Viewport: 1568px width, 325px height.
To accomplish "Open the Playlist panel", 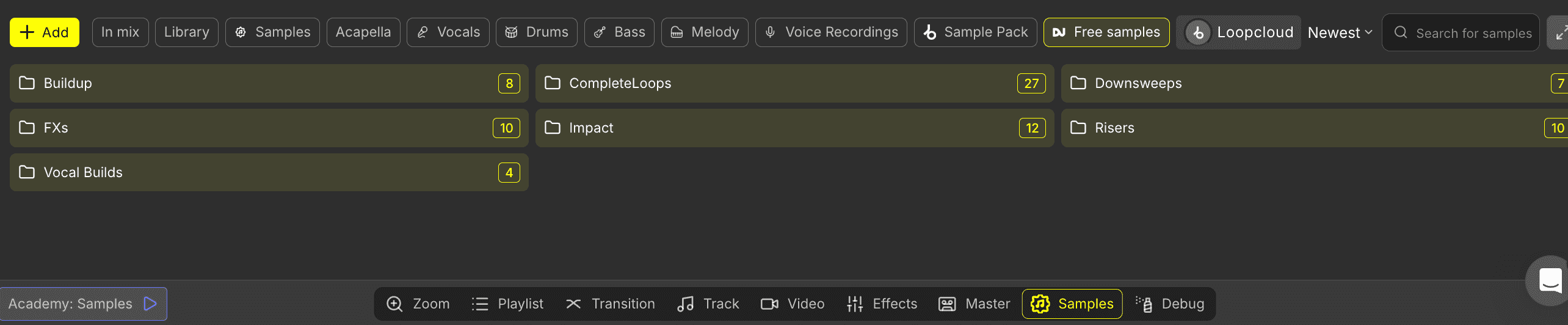I will pyautogui.click(x=507, y=304).
